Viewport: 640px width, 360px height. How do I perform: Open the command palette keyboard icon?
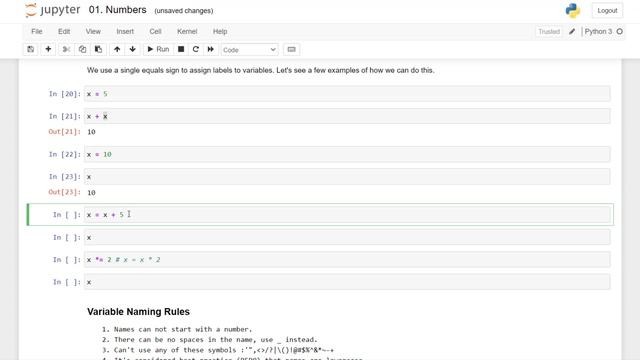click(x=291, y=49)
